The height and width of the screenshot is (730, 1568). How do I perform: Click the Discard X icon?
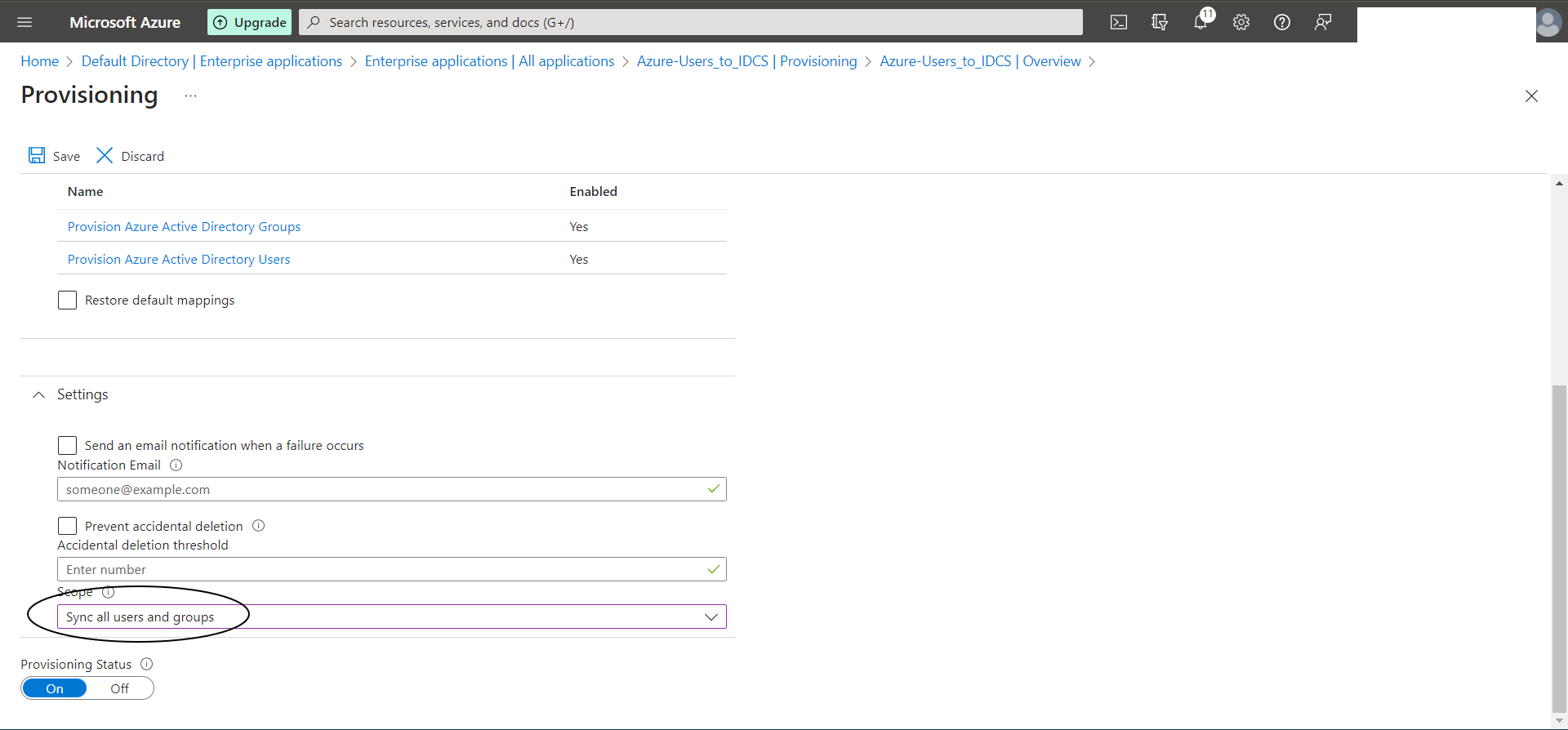click(x=105, y=155)
